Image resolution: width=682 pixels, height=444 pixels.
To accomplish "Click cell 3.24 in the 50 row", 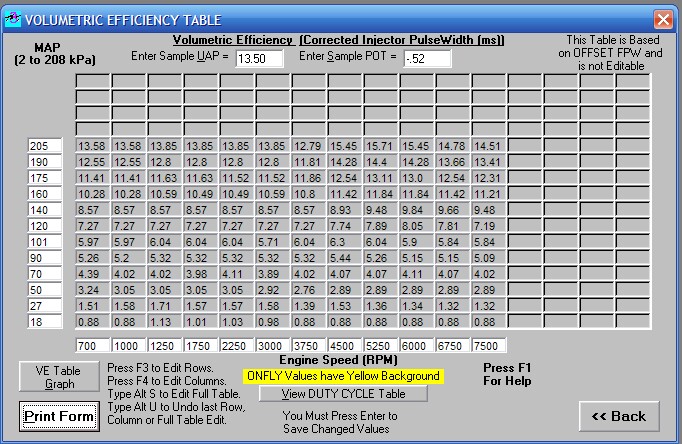I will click(93, 290).
